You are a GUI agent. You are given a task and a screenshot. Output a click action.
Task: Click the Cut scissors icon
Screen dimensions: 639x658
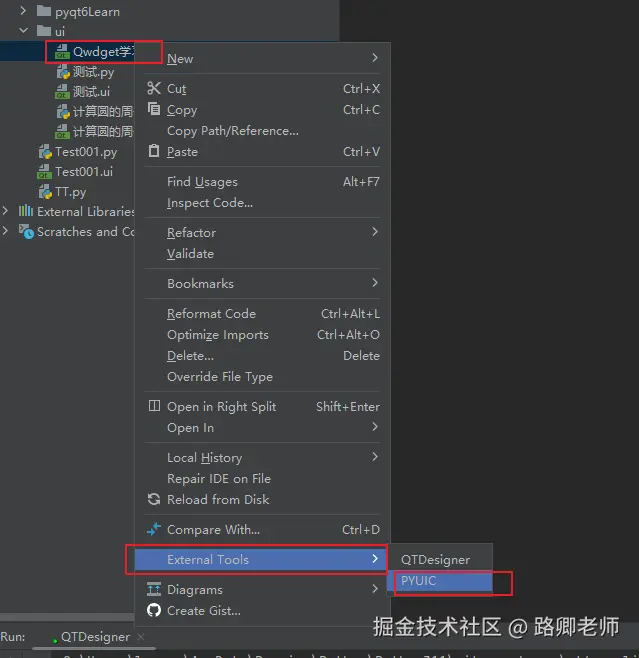click(x=154, y=88)
